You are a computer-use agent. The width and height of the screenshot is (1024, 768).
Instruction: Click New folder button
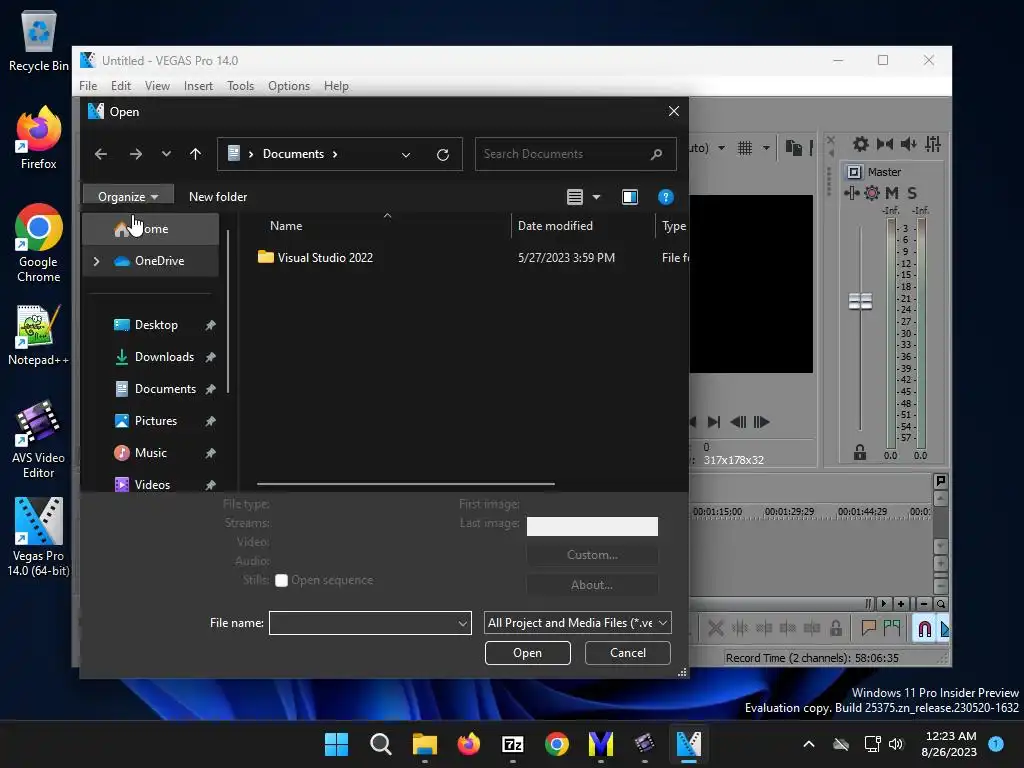[x=218, y=197]
